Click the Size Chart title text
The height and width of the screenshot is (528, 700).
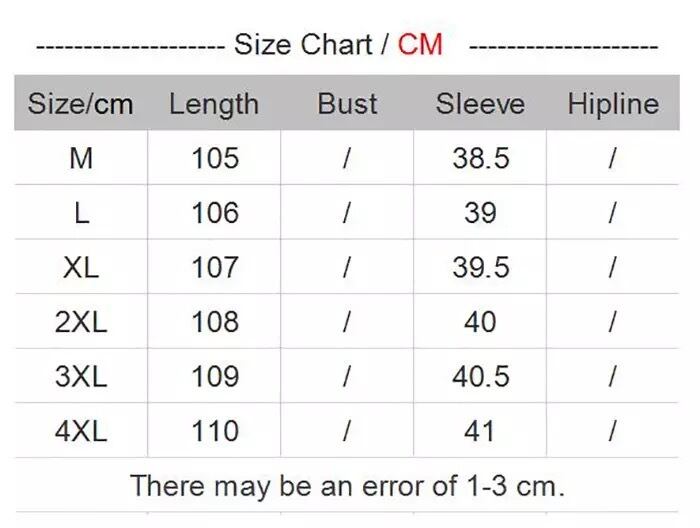(x=304, y=45)
